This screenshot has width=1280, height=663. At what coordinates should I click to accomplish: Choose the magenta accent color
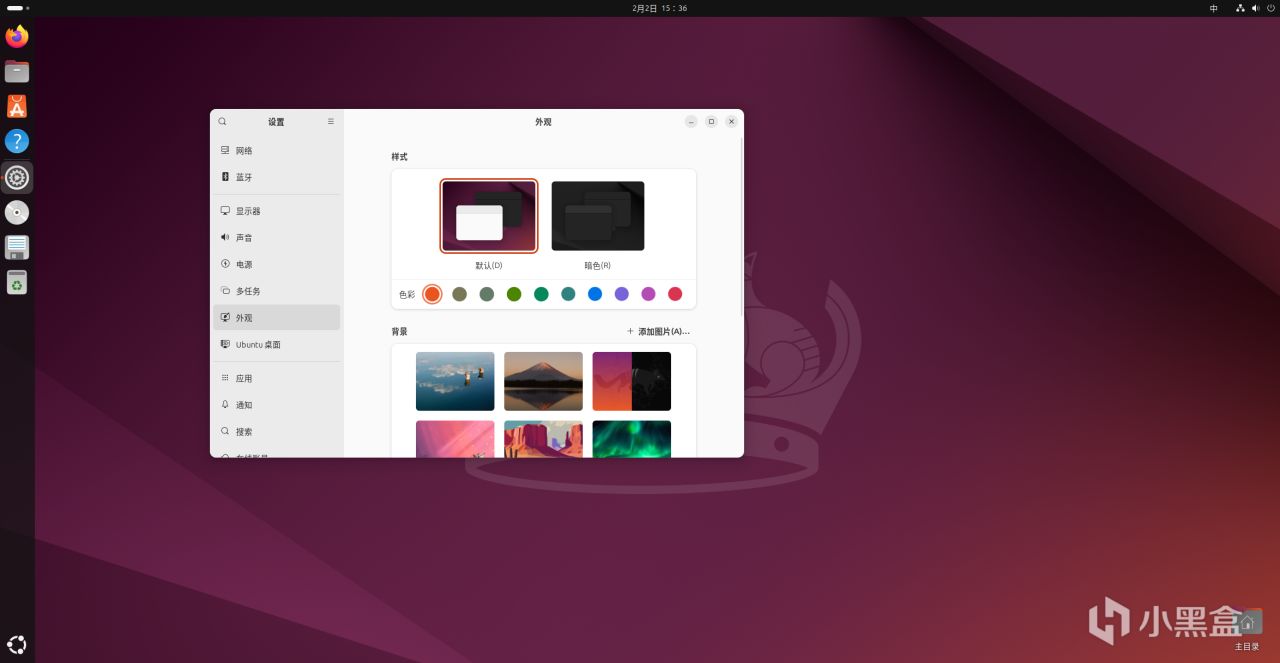[648, 294]
